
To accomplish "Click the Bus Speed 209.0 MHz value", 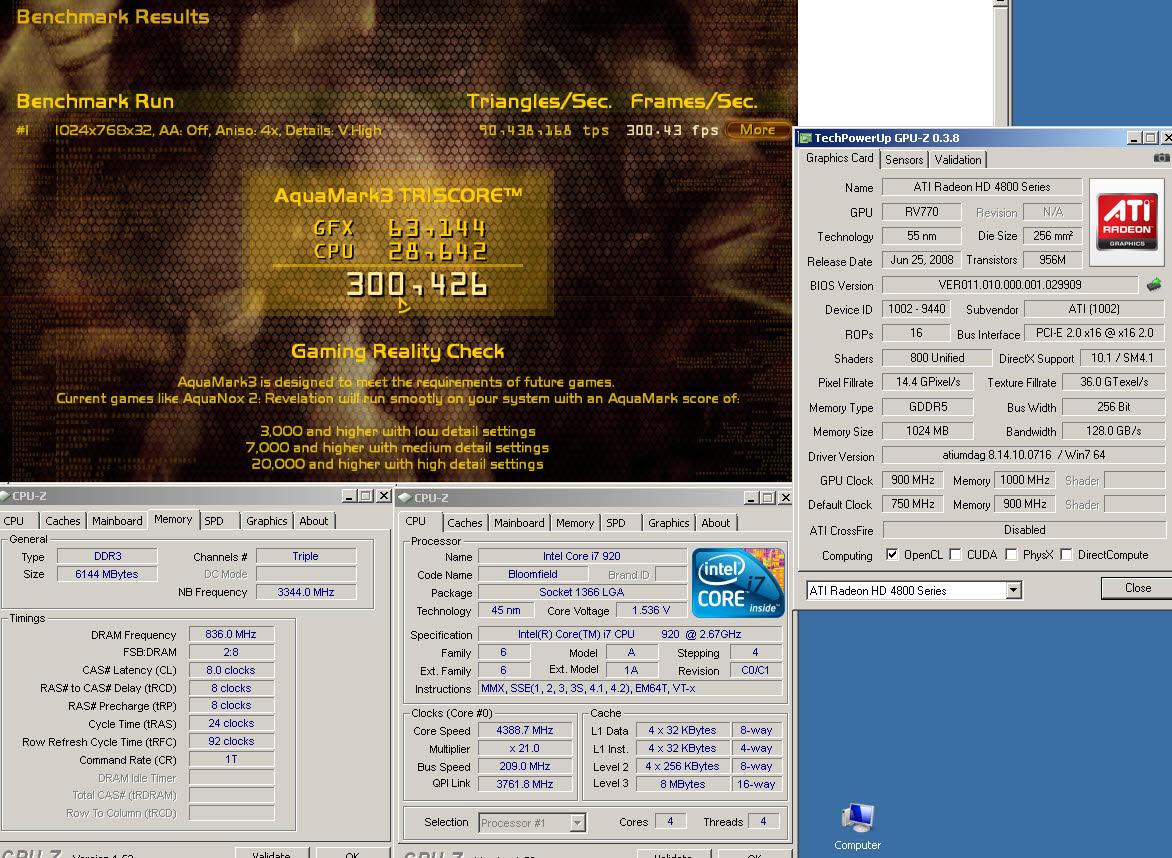I will pos(525,766).
